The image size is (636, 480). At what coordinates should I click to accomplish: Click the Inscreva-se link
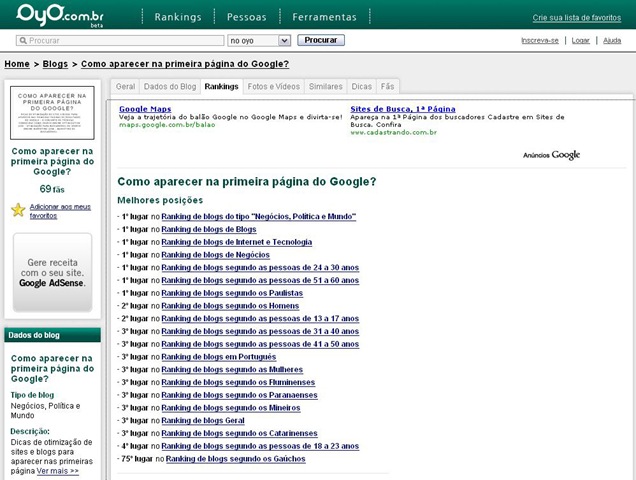540,41
